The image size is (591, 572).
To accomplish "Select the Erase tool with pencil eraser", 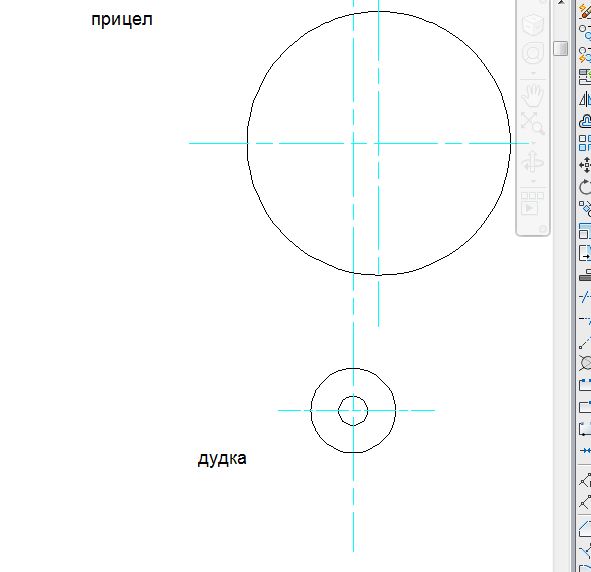I will (x=585, y=10).
